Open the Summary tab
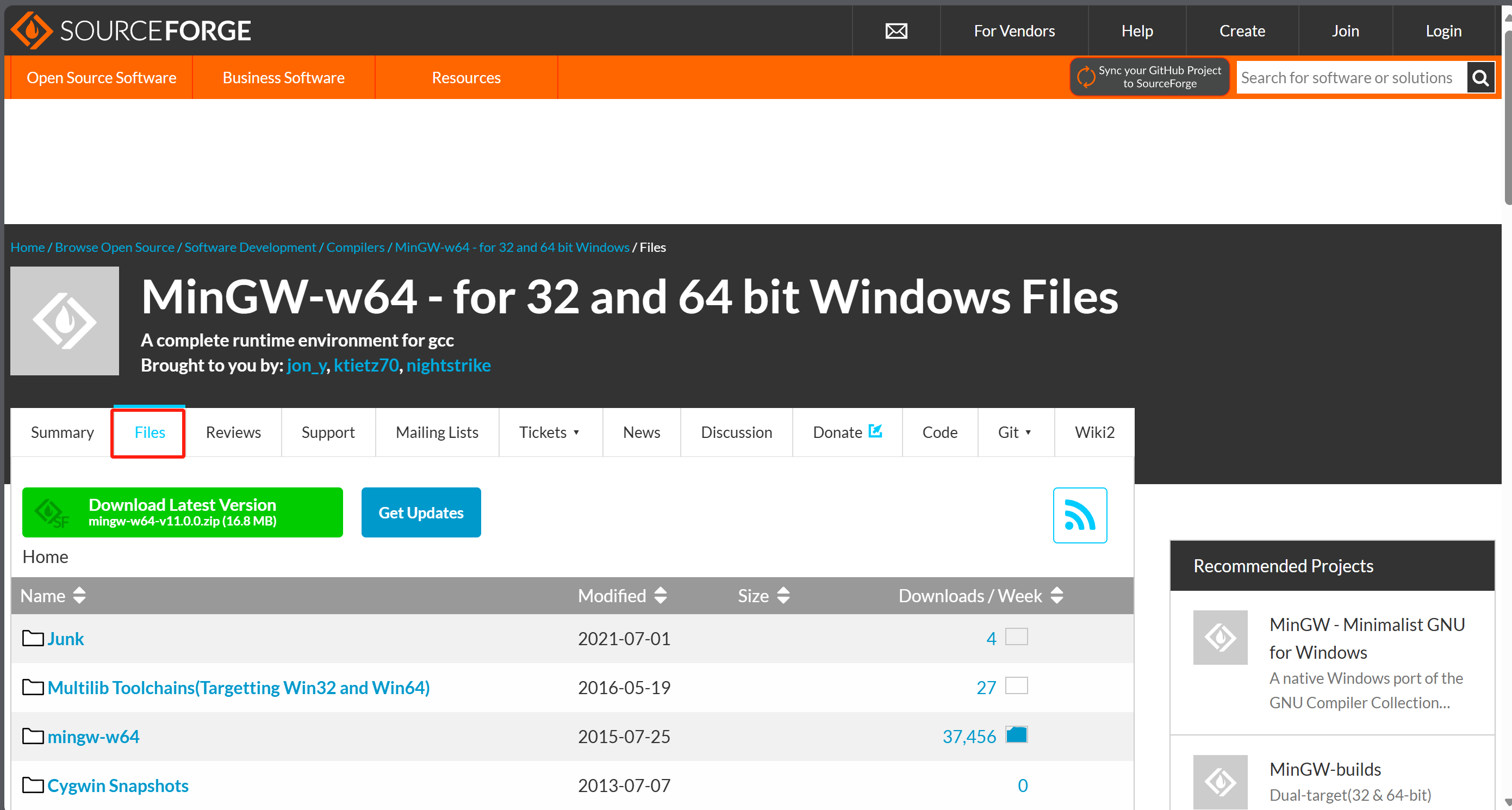Image resolution: width=1512 pixels, height=810 pixels. 62,432
